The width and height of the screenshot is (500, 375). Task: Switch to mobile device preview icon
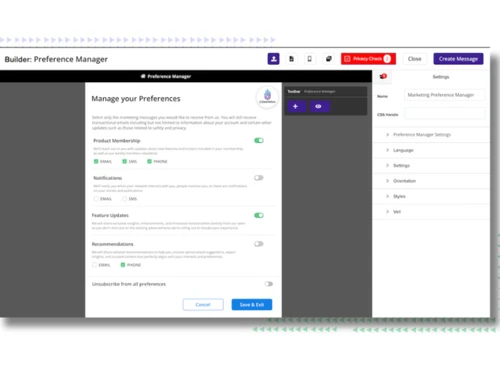[310, 59]
